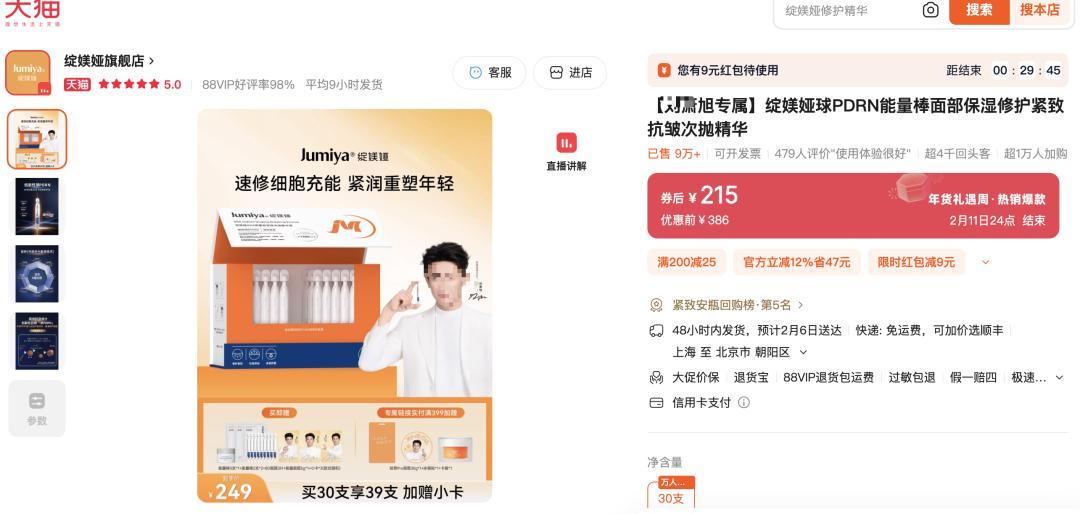
Task: Click the 信用卡支付 info circle icon
Action: coord(744,402)
